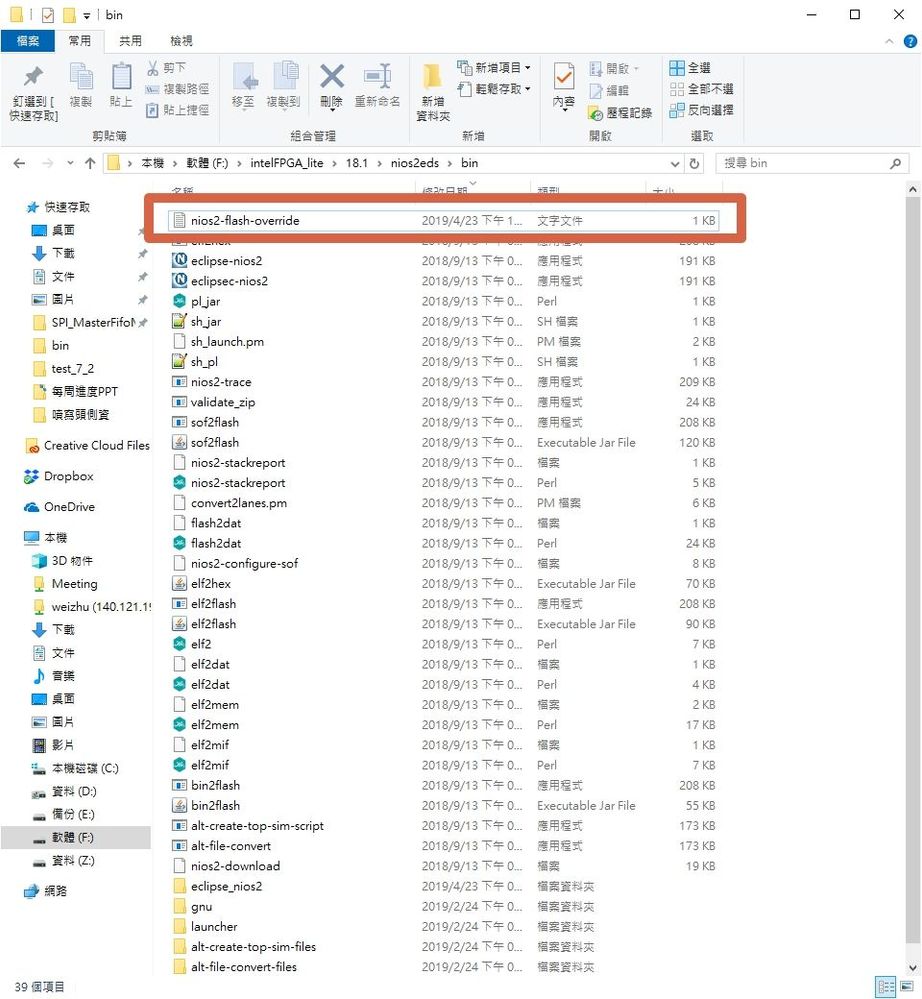Open Dropbox in navigation pane

pyautogui.click(x=59, y=477)
